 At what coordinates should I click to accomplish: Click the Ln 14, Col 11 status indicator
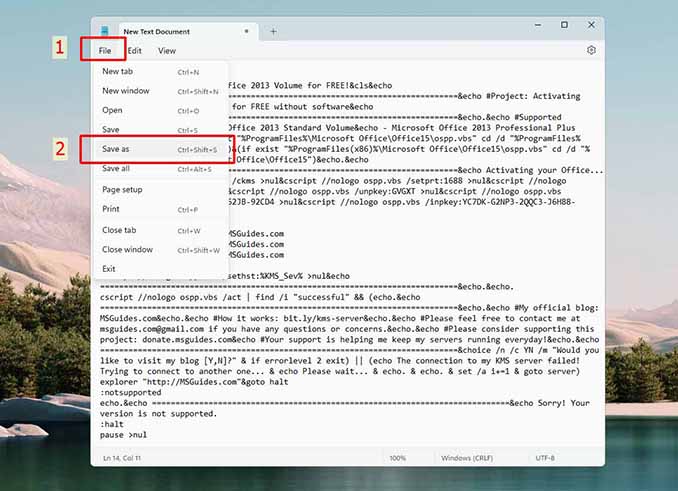tap(122, 458)
